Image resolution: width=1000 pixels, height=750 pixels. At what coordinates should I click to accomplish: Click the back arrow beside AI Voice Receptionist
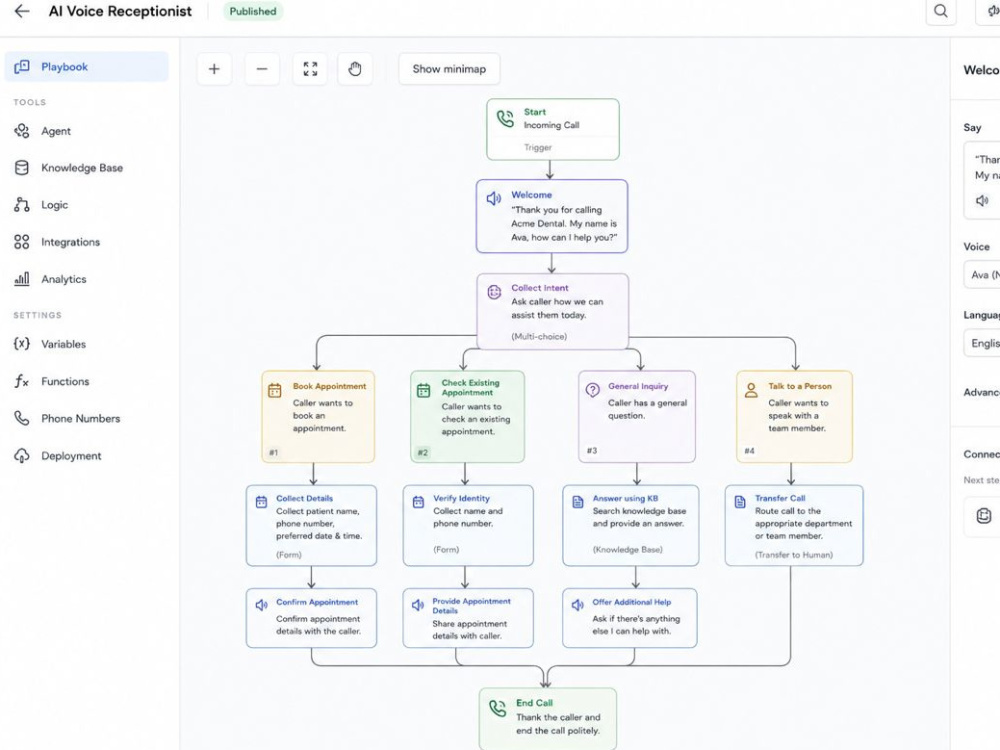pos(22,11)
